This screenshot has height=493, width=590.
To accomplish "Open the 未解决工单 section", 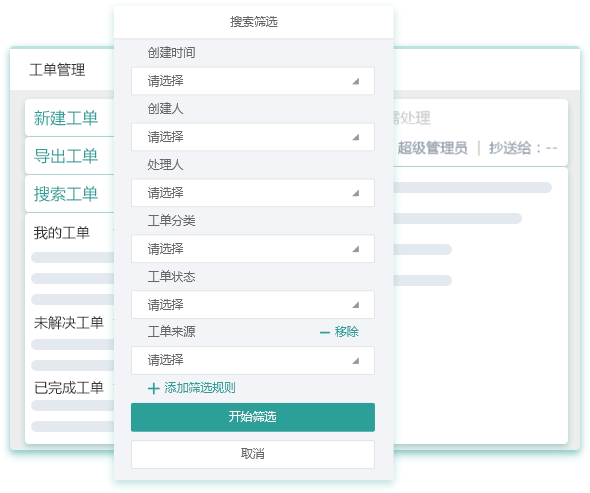I will tap(68, 323).
